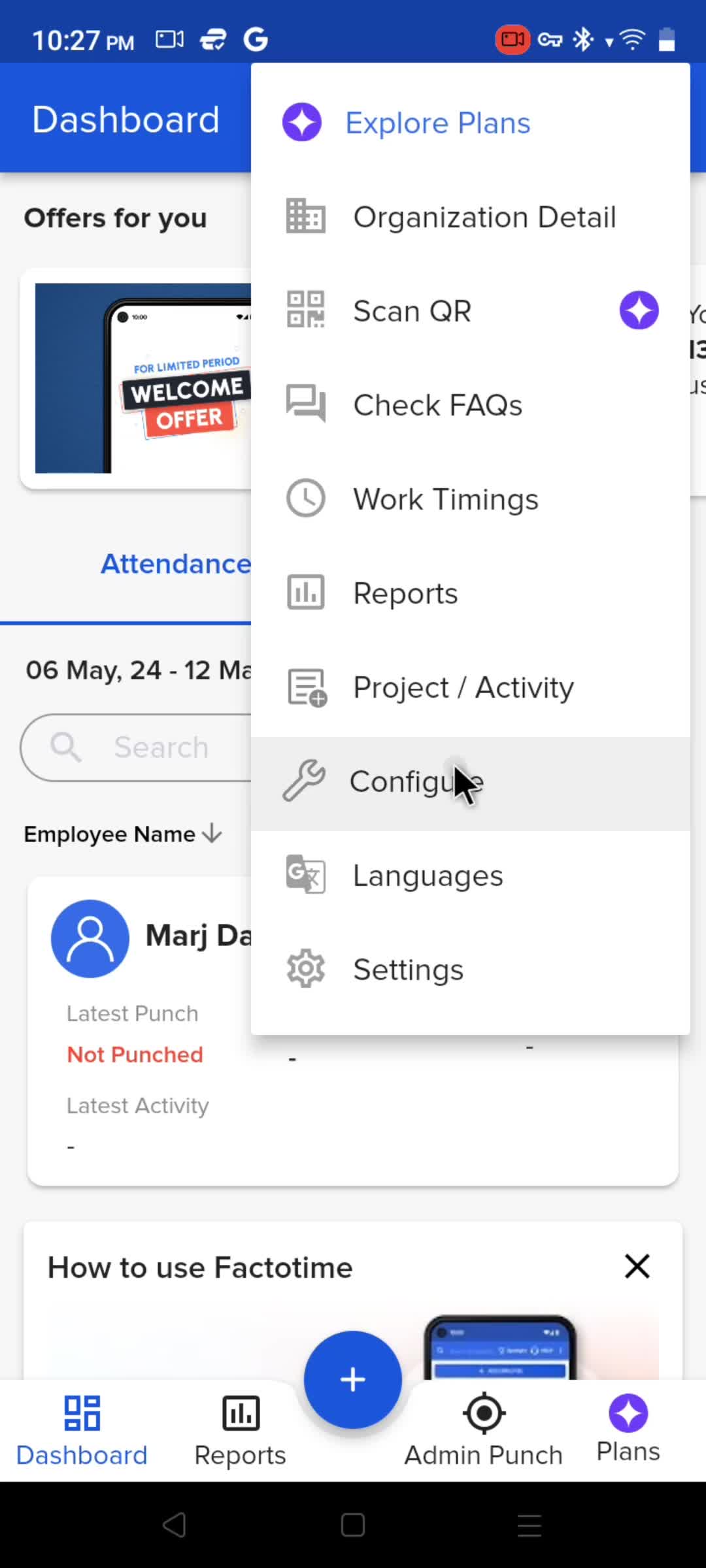The image size is (706, 1568).
Task: Click the wrench icon for Configure
Action: (x=304, y=781)
